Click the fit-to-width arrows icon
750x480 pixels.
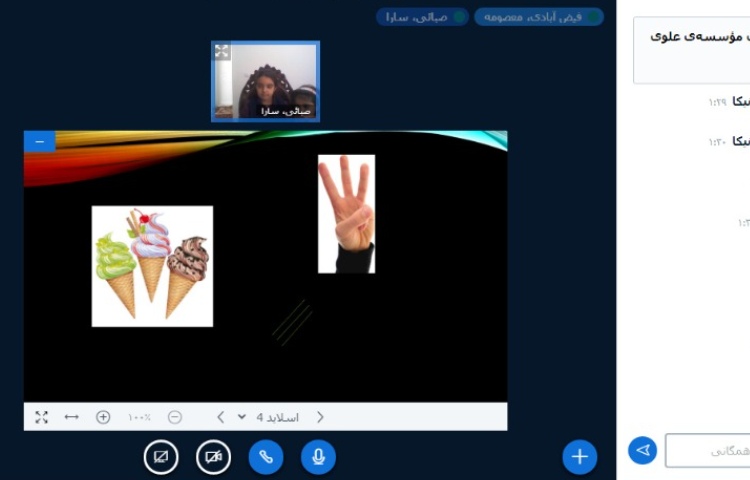pyautogui.click(x=71, y=417)
